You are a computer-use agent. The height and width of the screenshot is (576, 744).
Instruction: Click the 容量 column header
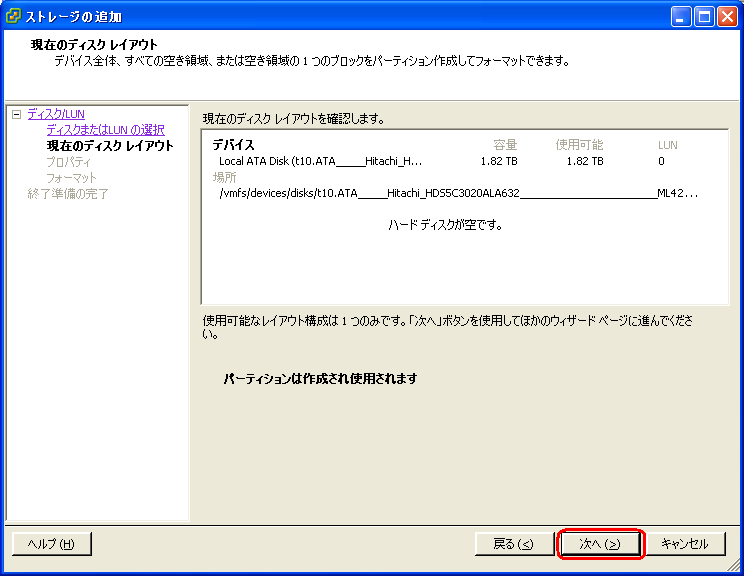click(505, 145)
